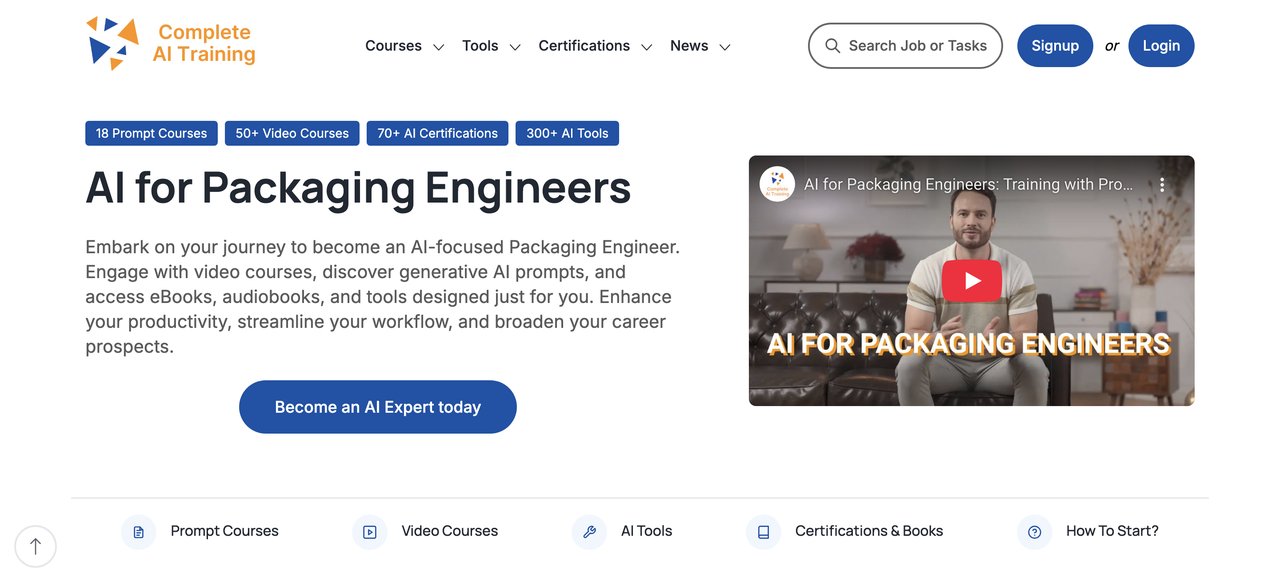Viewport: 1280px width, 582px height.
Task: Select the 50+ Video Courses badge
Action: pyautogui.click(x=292, y=133)
